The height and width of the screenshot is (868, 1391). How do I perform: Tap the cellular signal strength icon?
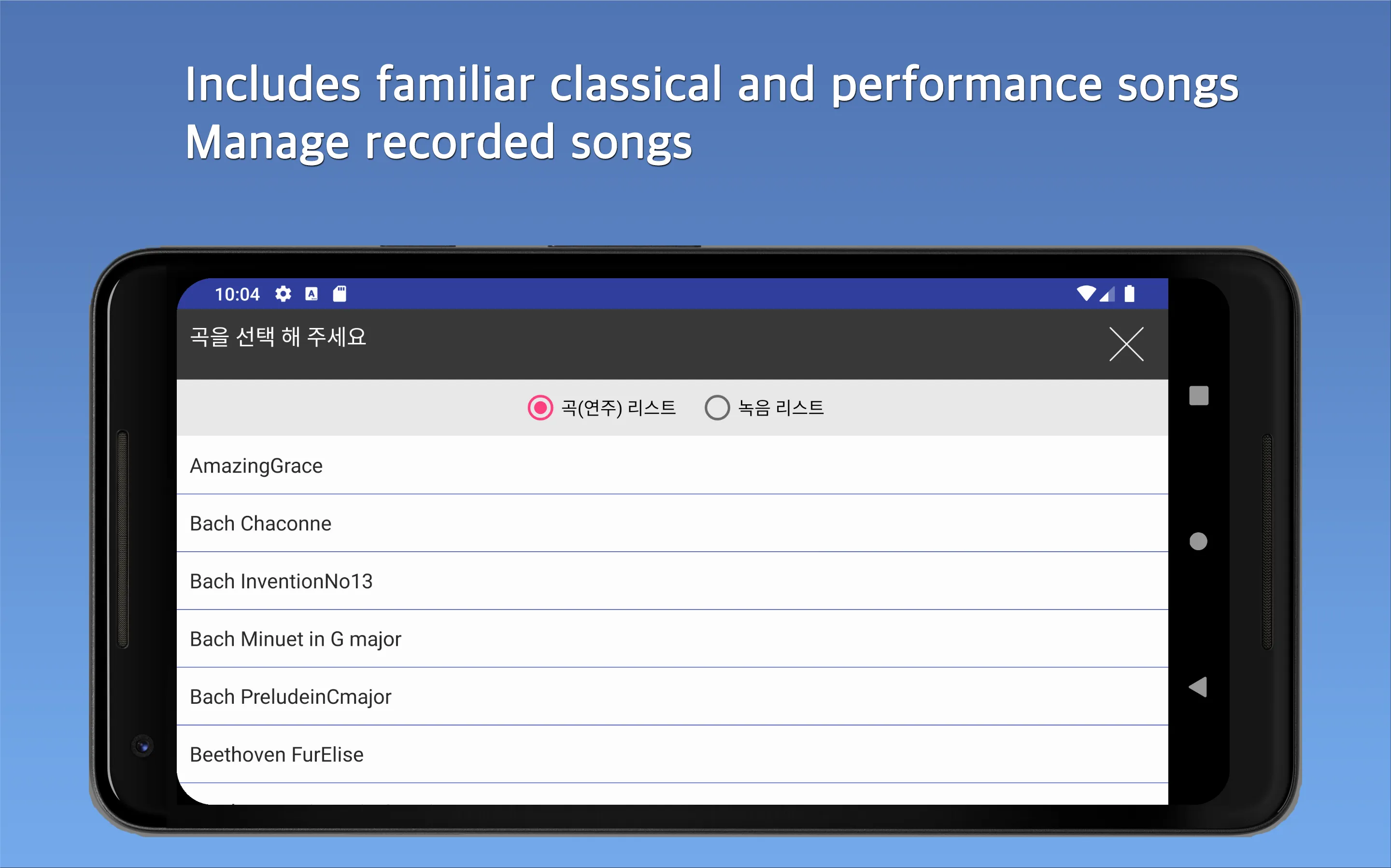[1107, 294]
